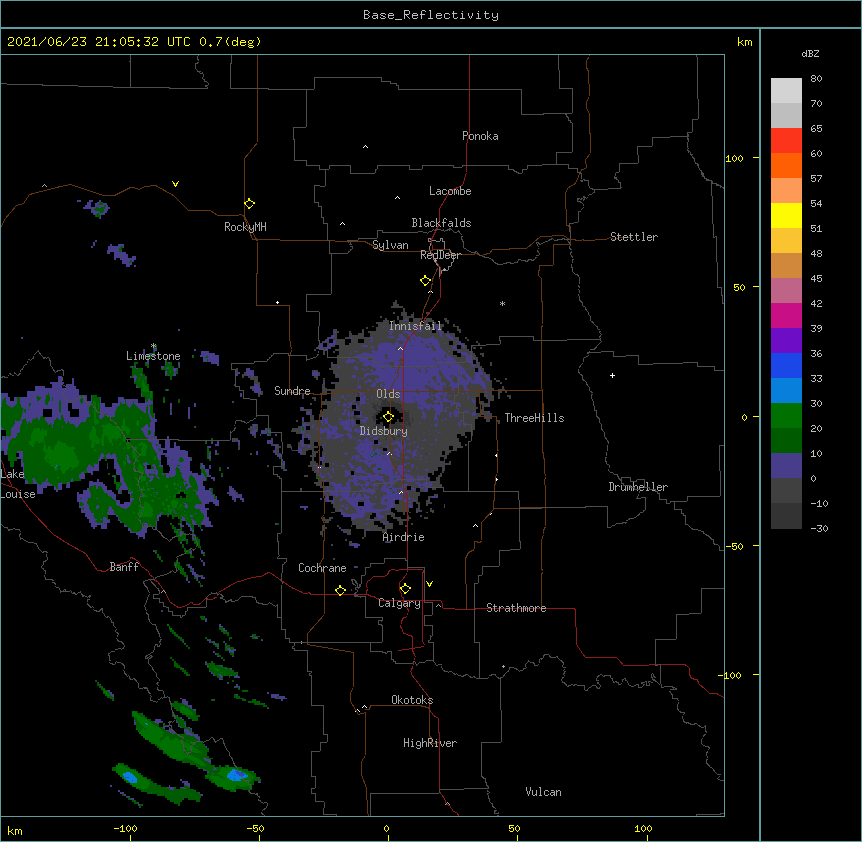The width and height of the screenshot is (862, 842).
Task: Click the yellow diamond marker south of RedDeer
Action: 426,281
